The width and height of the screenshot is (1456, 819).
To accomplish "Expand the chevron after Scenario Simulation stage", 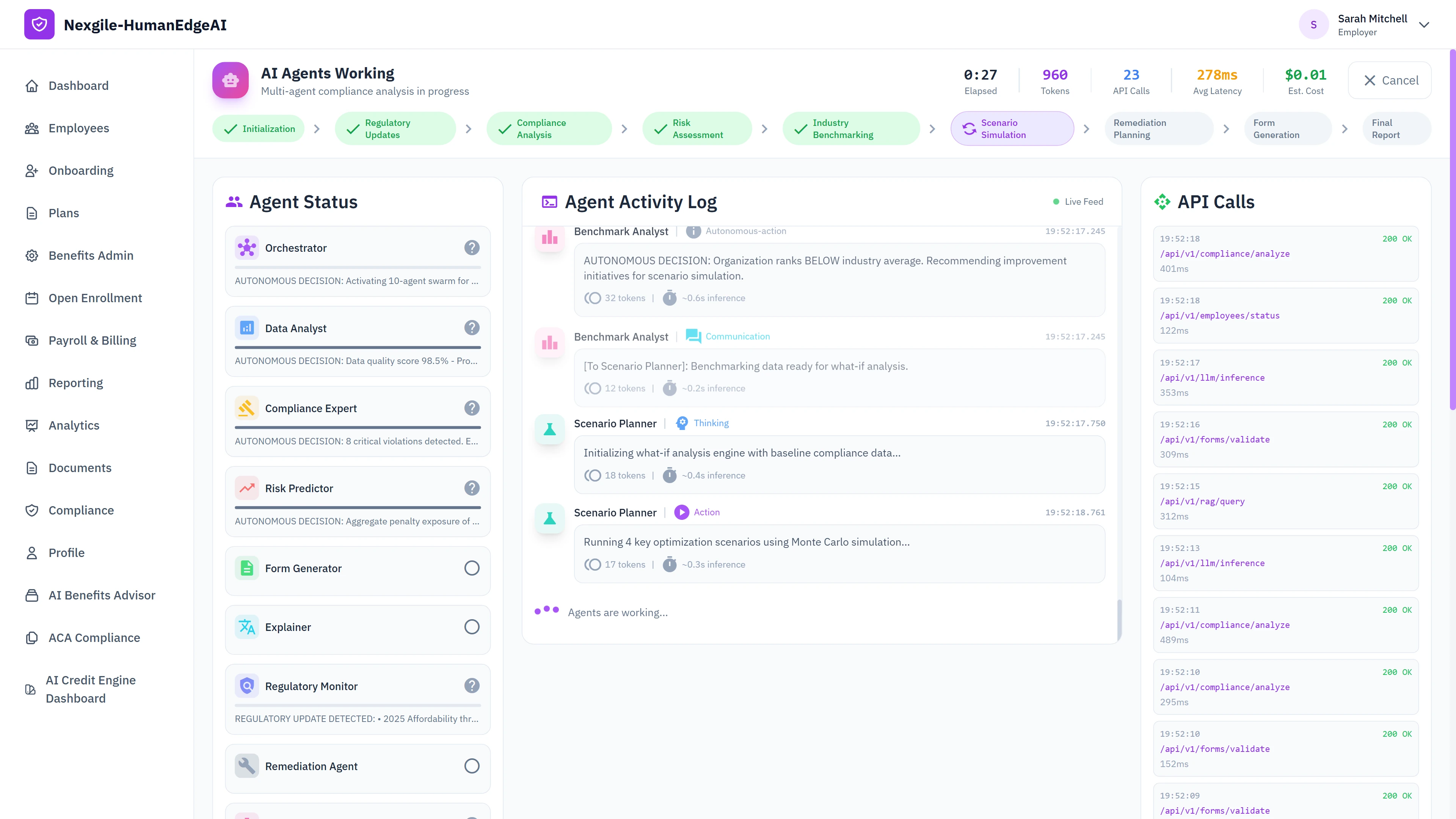I will coord(1086,128).
